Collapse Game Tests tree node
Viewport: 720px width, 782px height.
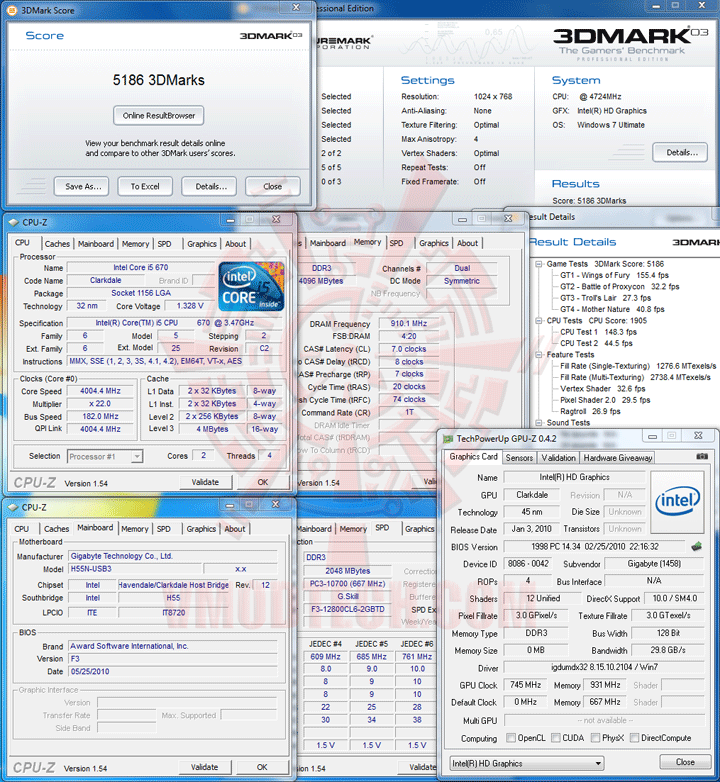click(x=539, y=264)
